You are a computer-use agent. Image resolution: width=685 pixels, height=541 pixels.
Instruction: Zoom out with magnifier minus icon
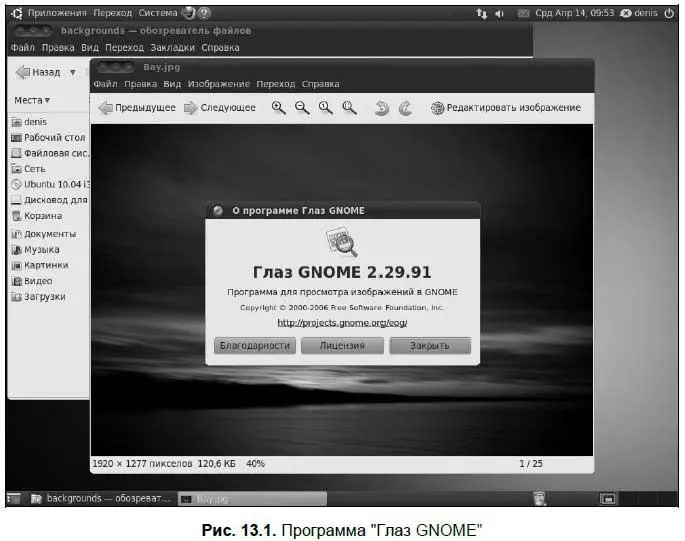click(302, 108)
